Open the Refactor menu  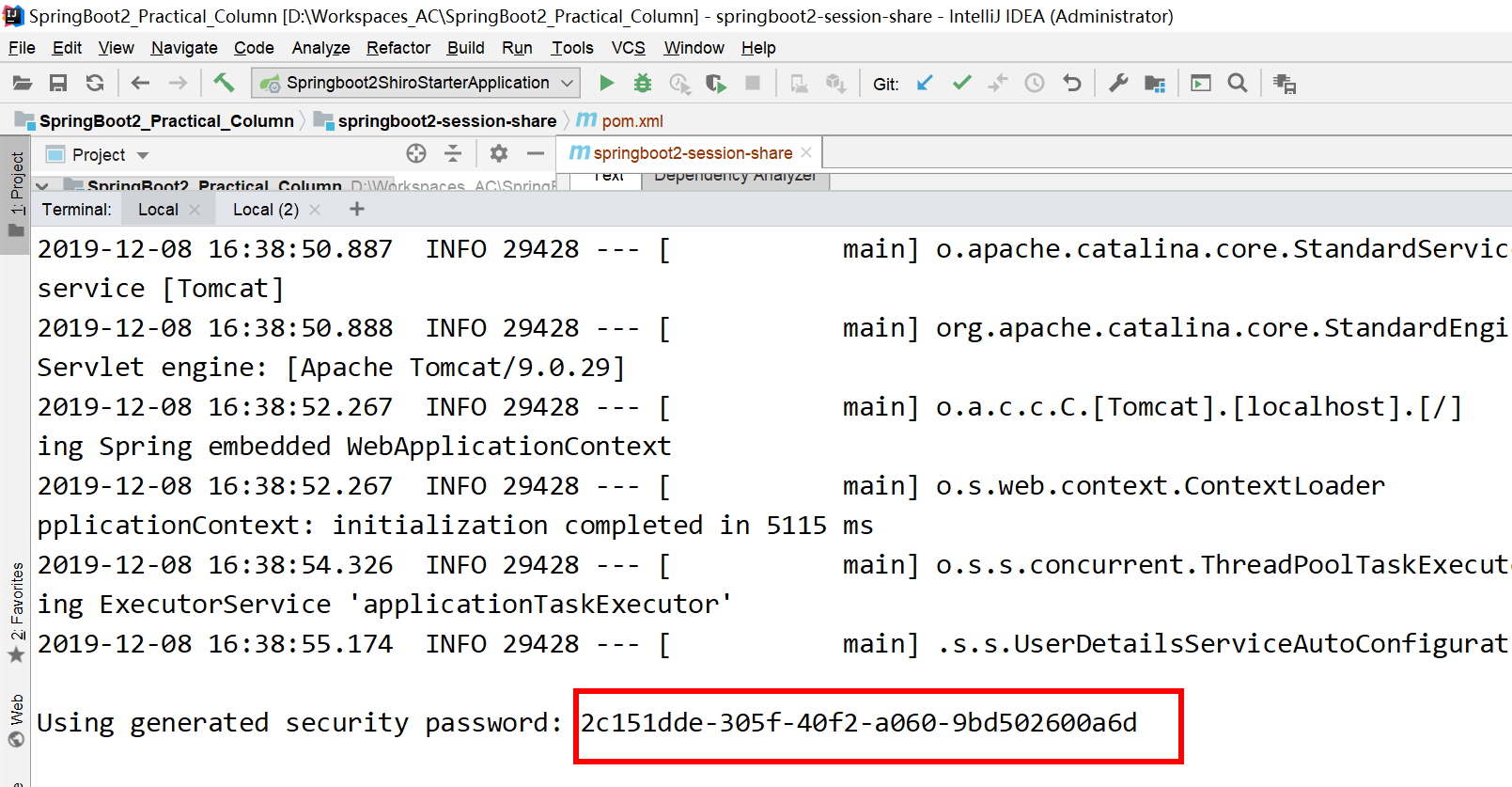[x=398, y=48]
